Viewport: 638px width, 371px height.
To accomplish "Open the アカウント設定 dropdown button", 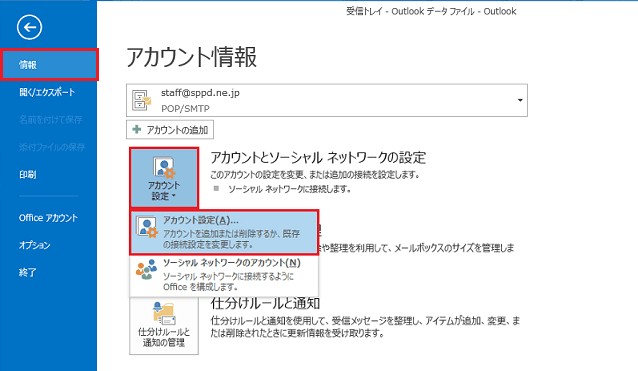I will [164, 178].
